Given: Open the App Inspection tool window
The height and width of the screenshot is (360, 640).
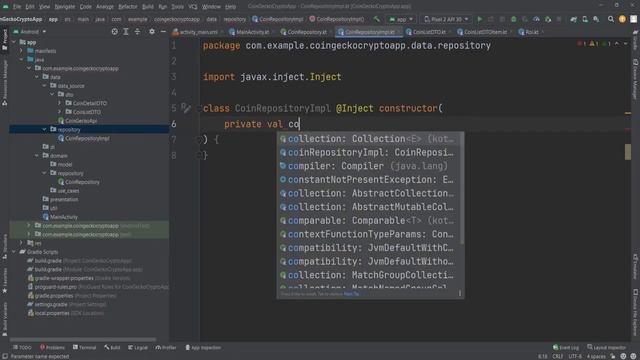Looking at the screenshot, I should (x=203, y=347).
